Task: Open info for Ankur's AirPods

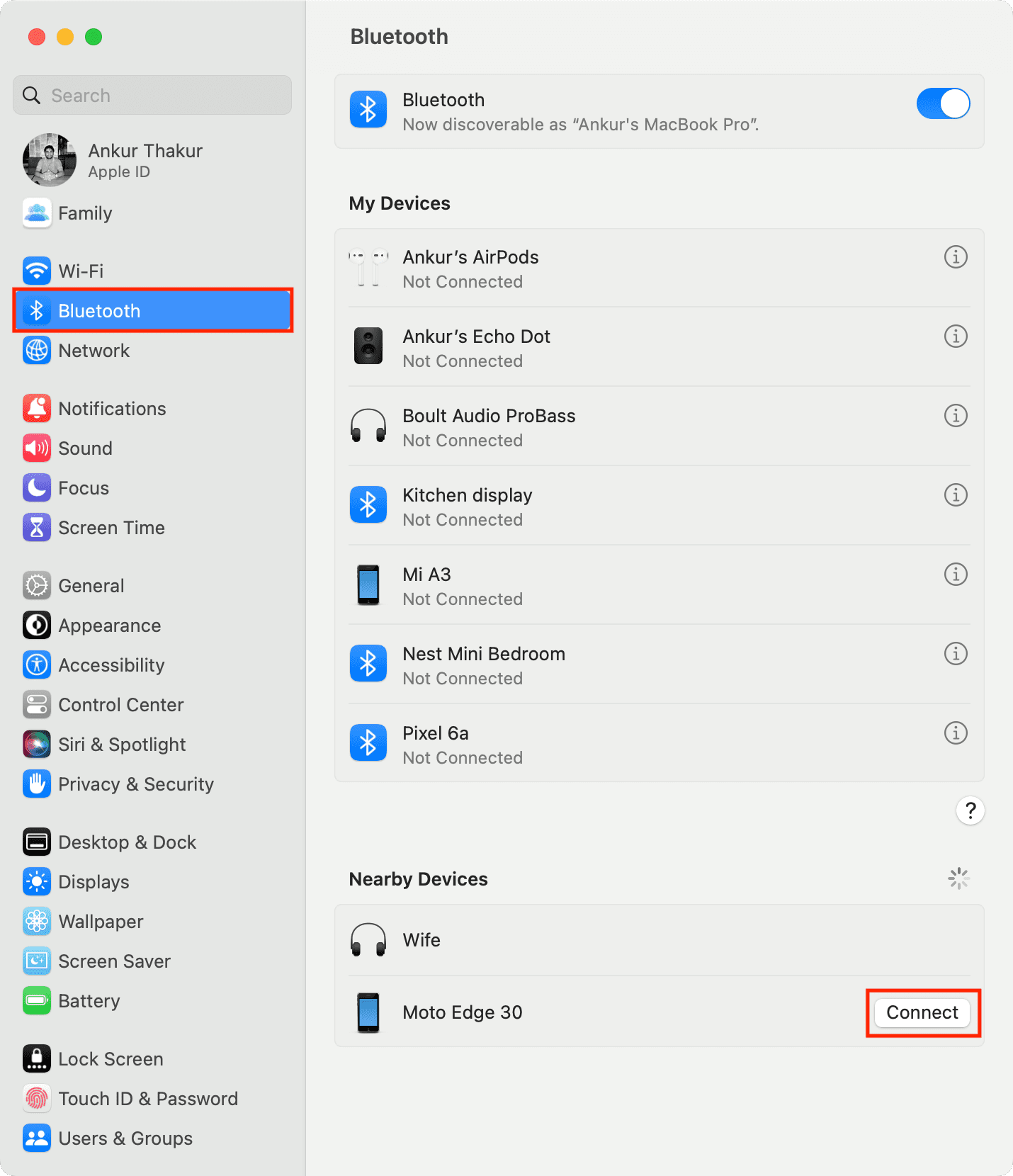Action: (x=956, y=257)
